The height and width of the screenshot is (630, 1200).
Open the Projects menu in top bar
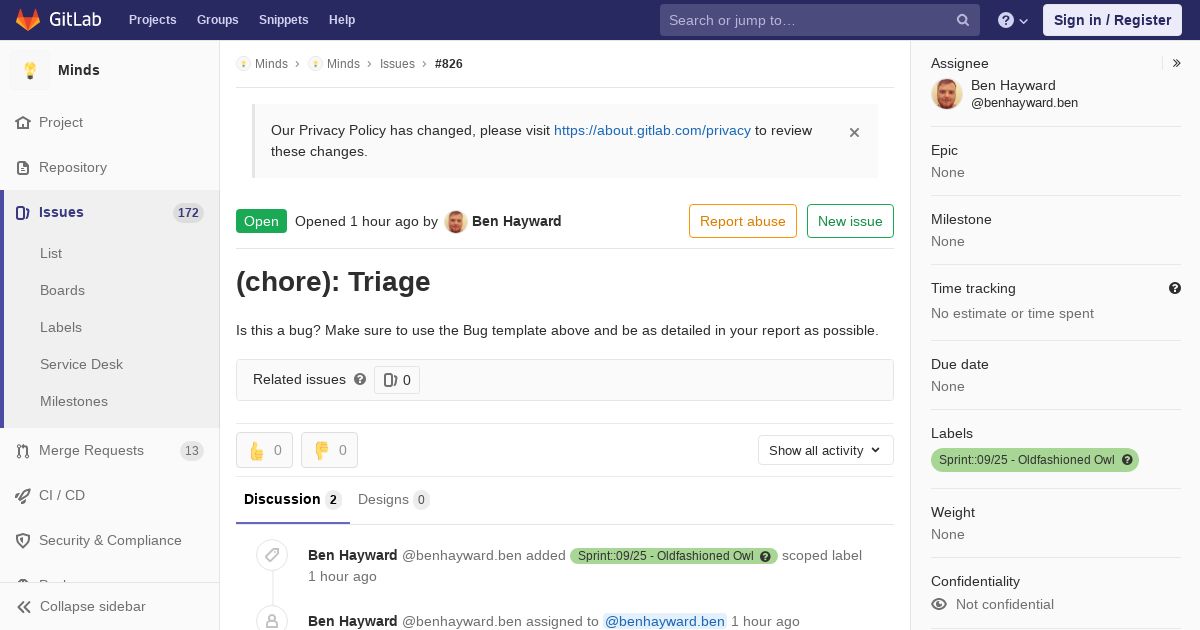pos(152,20)
